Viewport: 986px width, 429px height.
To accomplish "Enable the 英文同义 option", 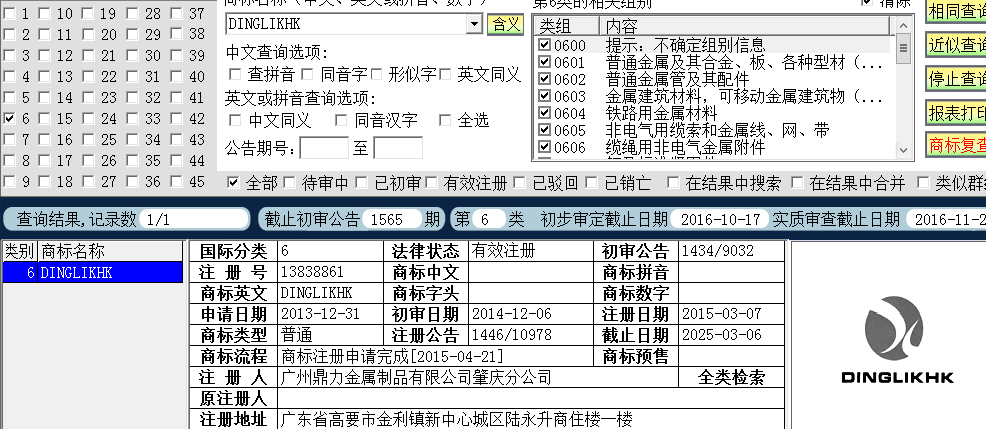I will 445,74.
